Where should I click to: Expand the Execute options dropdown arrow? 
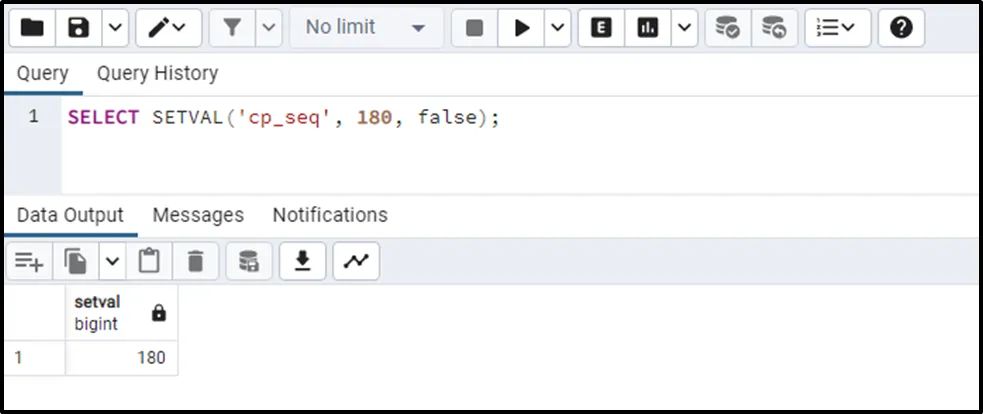point(558,28)
